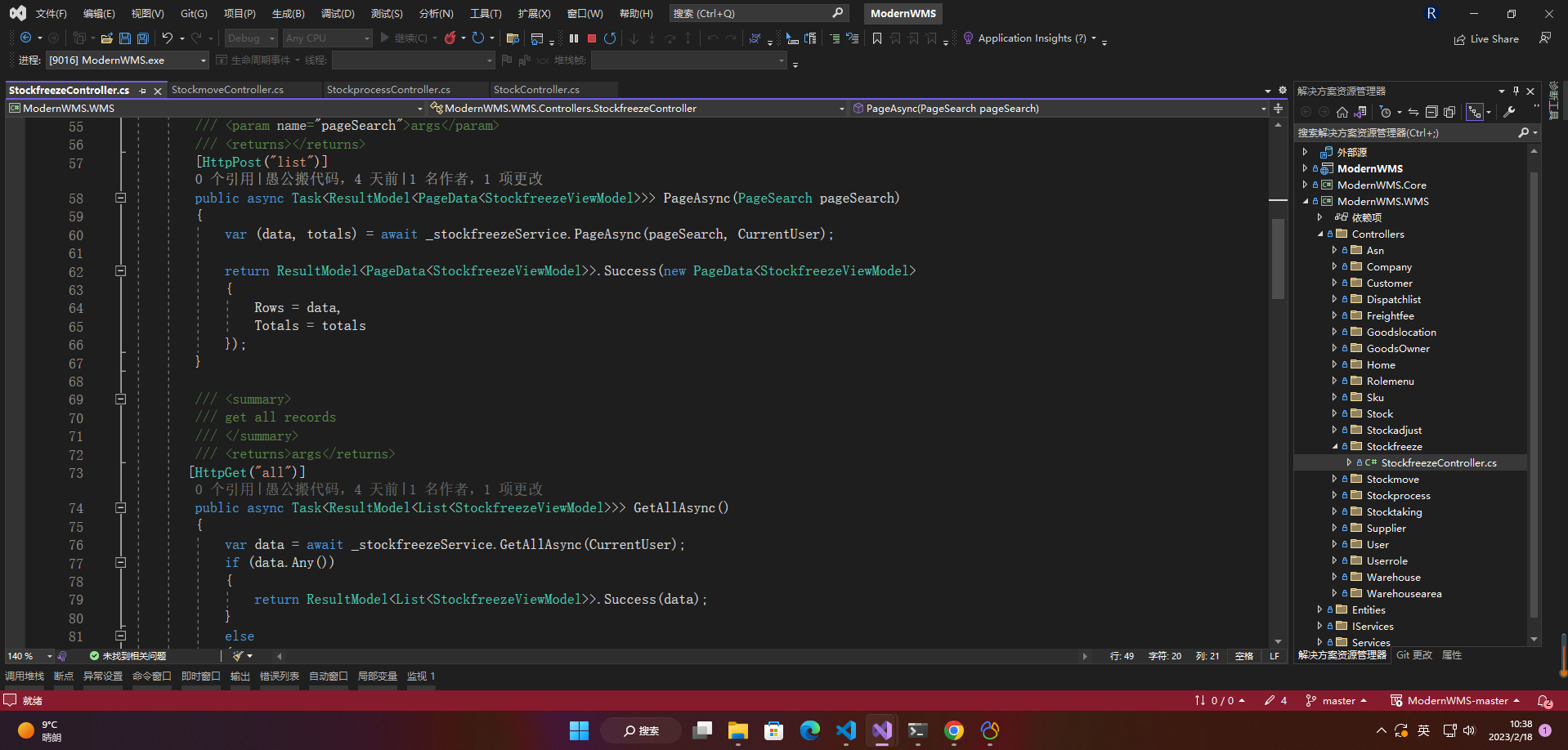This screenshot has height=750, width=1568.
Task: Click the Pending Changes Filter clock icon
Action: pyautogui.click(x=1385, y=112)
